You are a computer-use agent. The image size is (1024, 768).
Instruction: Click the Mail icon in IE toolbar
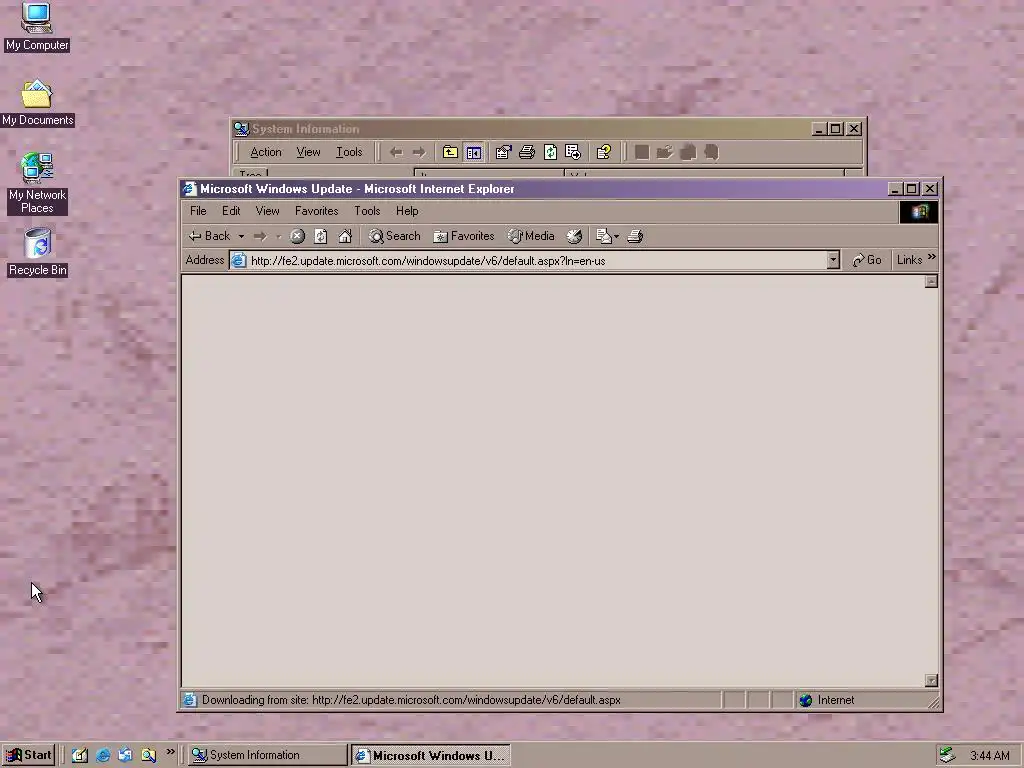click(x=603, y=236)
